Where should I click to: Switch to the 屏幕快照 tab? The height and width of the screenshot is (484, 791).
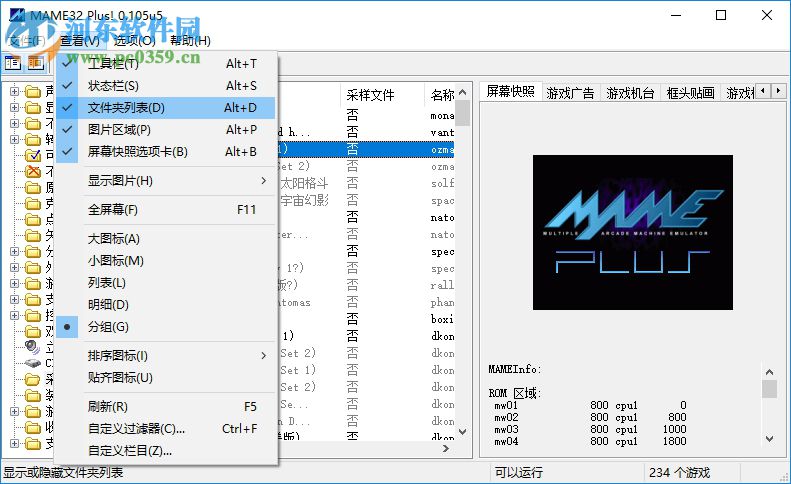pos(511,91)
